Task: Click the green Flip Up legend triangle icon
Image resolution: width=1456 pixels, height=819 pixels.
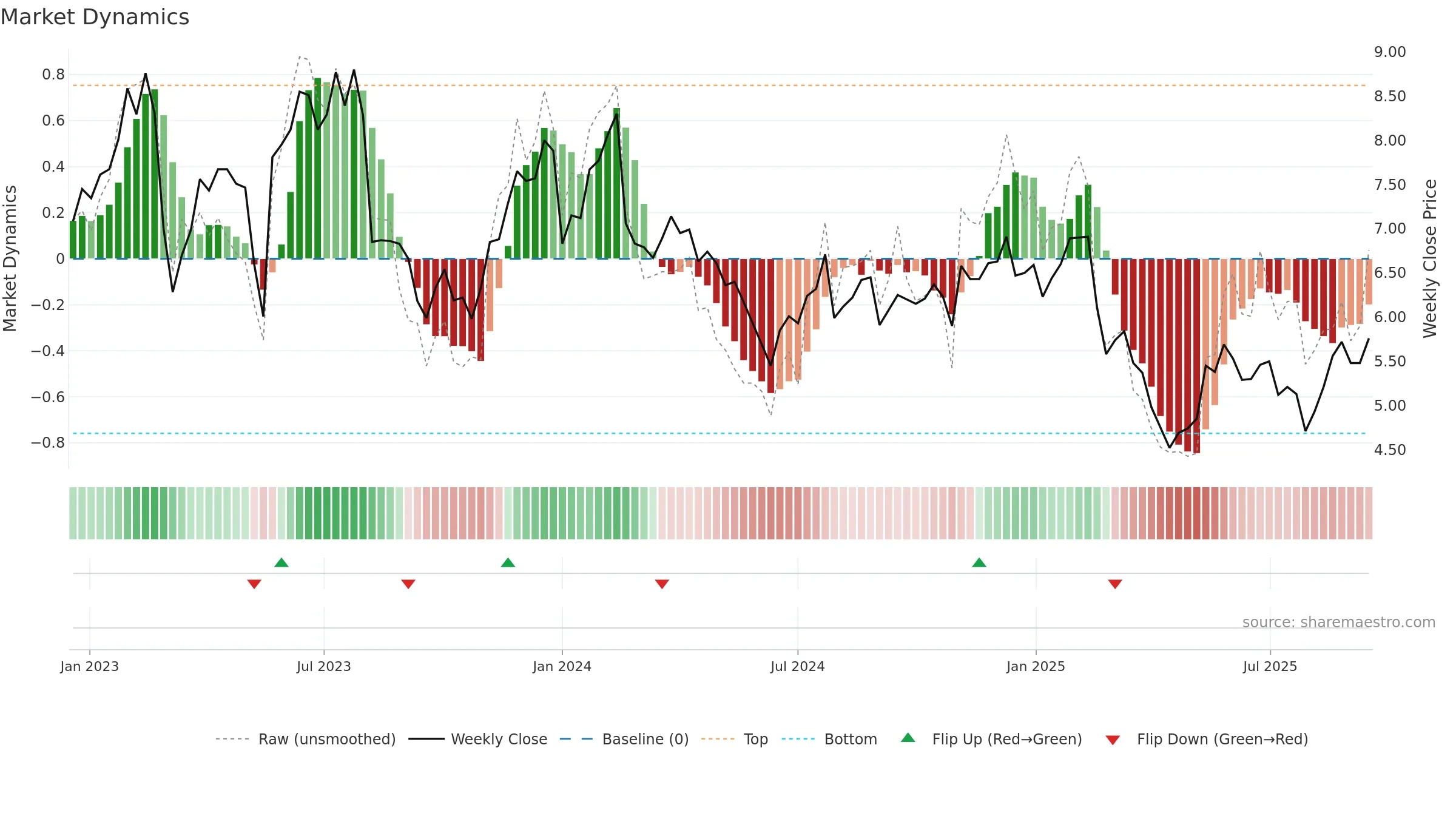Action: (908, 738)
